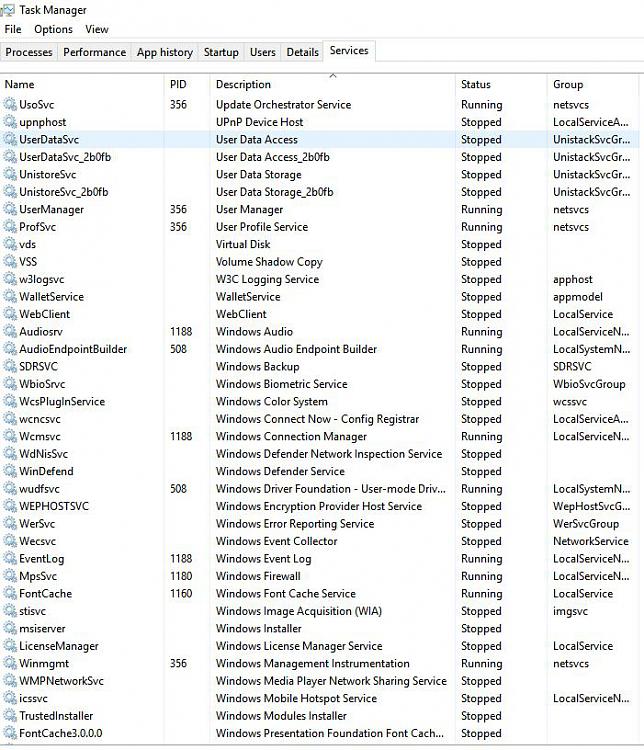Go to the App history tab
This screenshot has width=644, height=750.
(x=165, y=52)
